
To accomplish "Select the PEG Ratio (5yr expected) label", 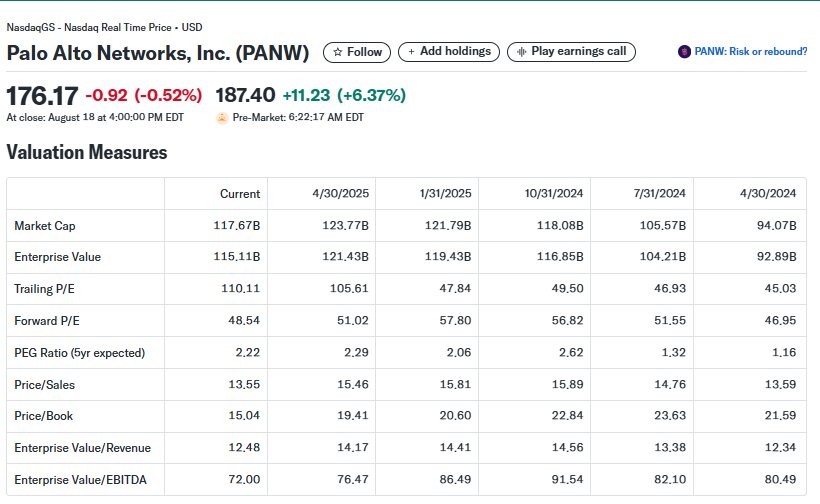I will [79, 353].
